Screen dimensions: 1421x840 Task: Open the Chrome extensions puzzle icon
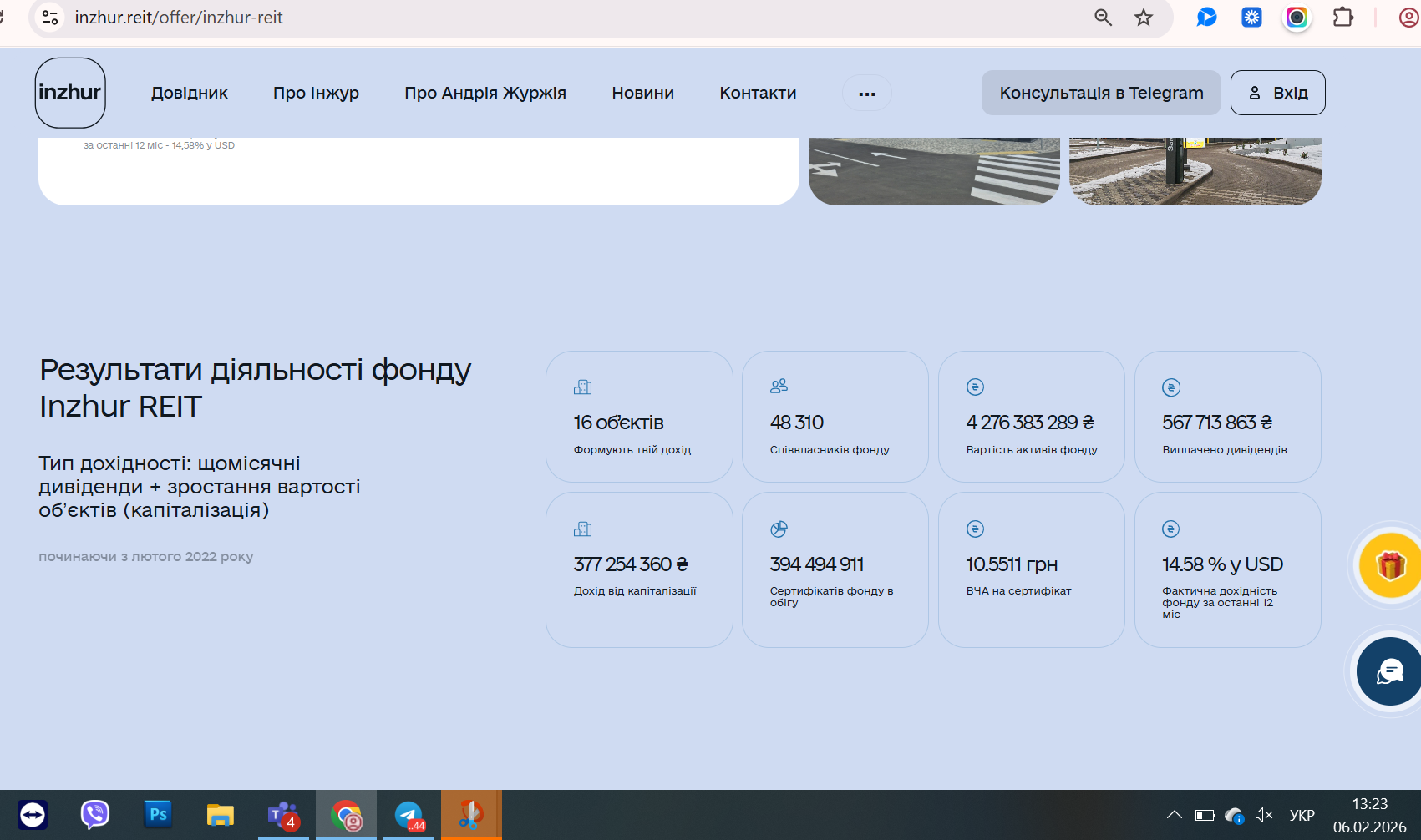(1342, 17)
